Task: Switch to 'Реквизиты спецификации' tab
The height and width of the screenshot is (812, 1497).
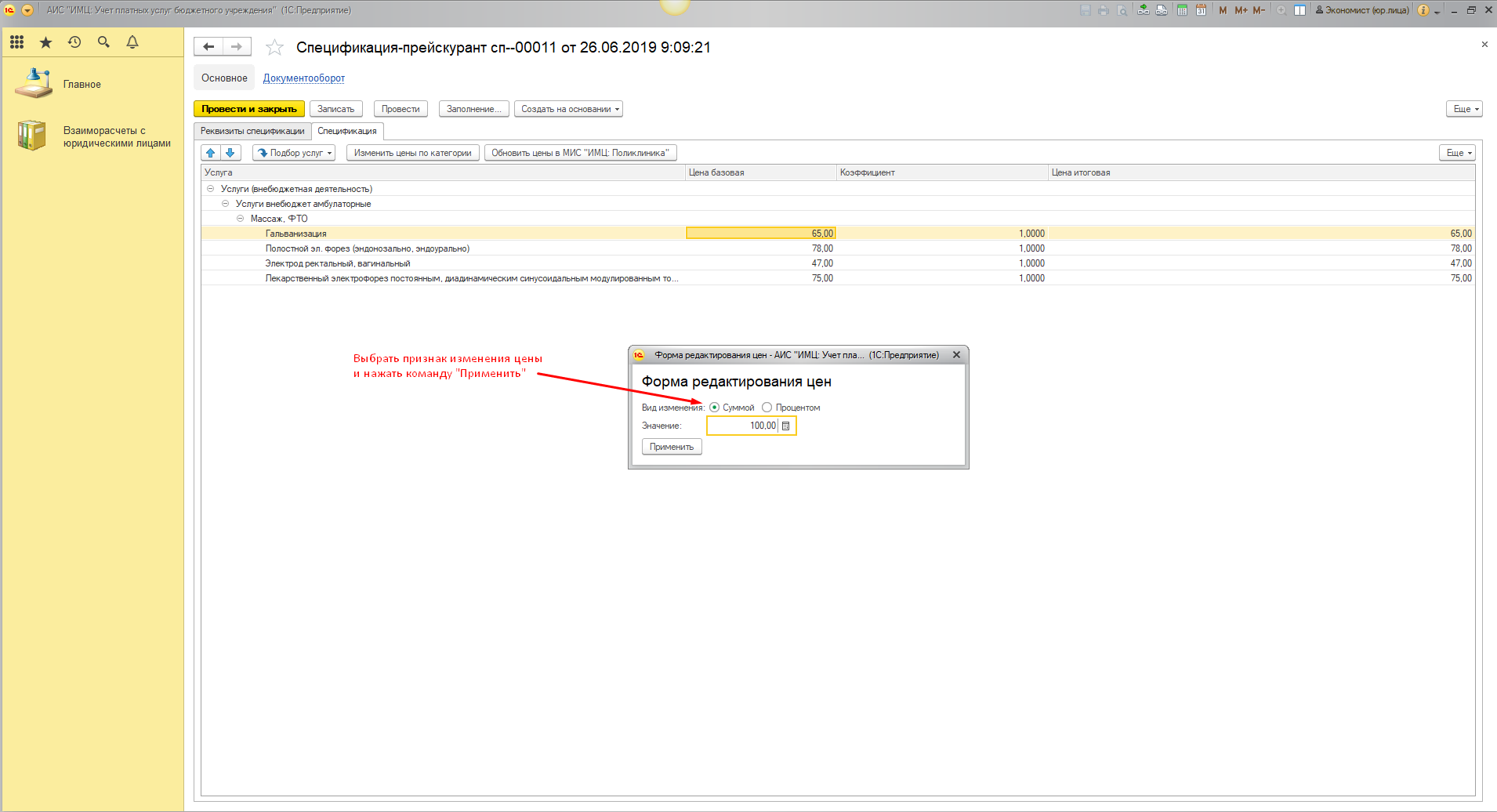Action: coord(252,131)
